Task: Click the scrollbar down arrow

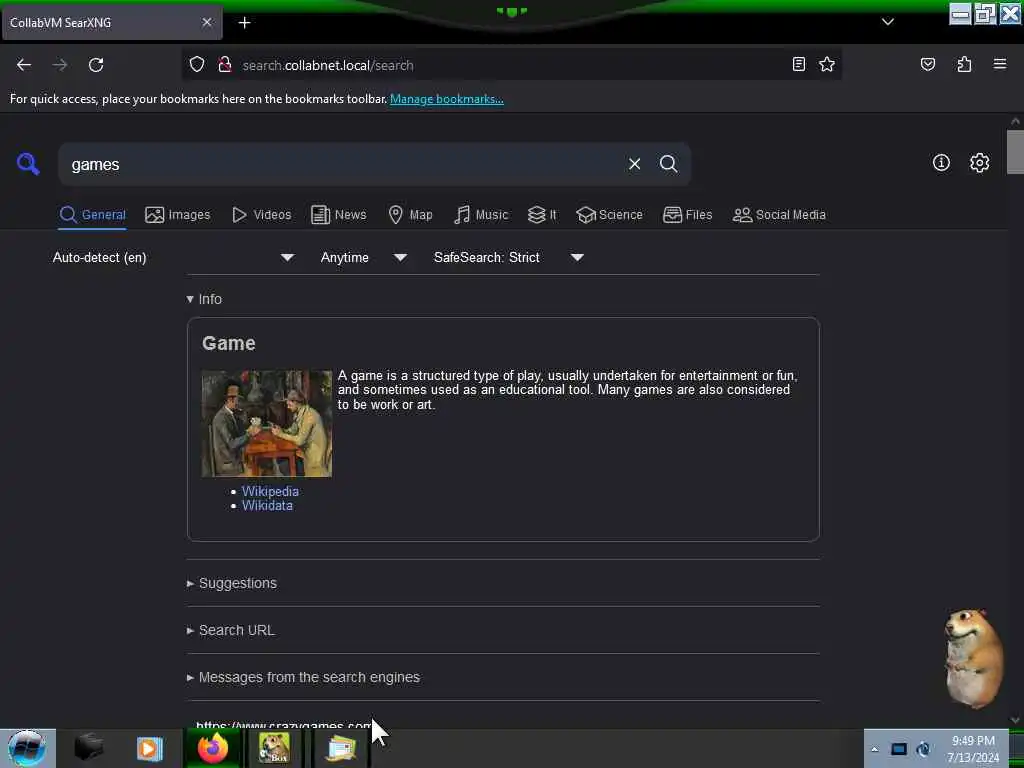Action: tap(1015, 720)
